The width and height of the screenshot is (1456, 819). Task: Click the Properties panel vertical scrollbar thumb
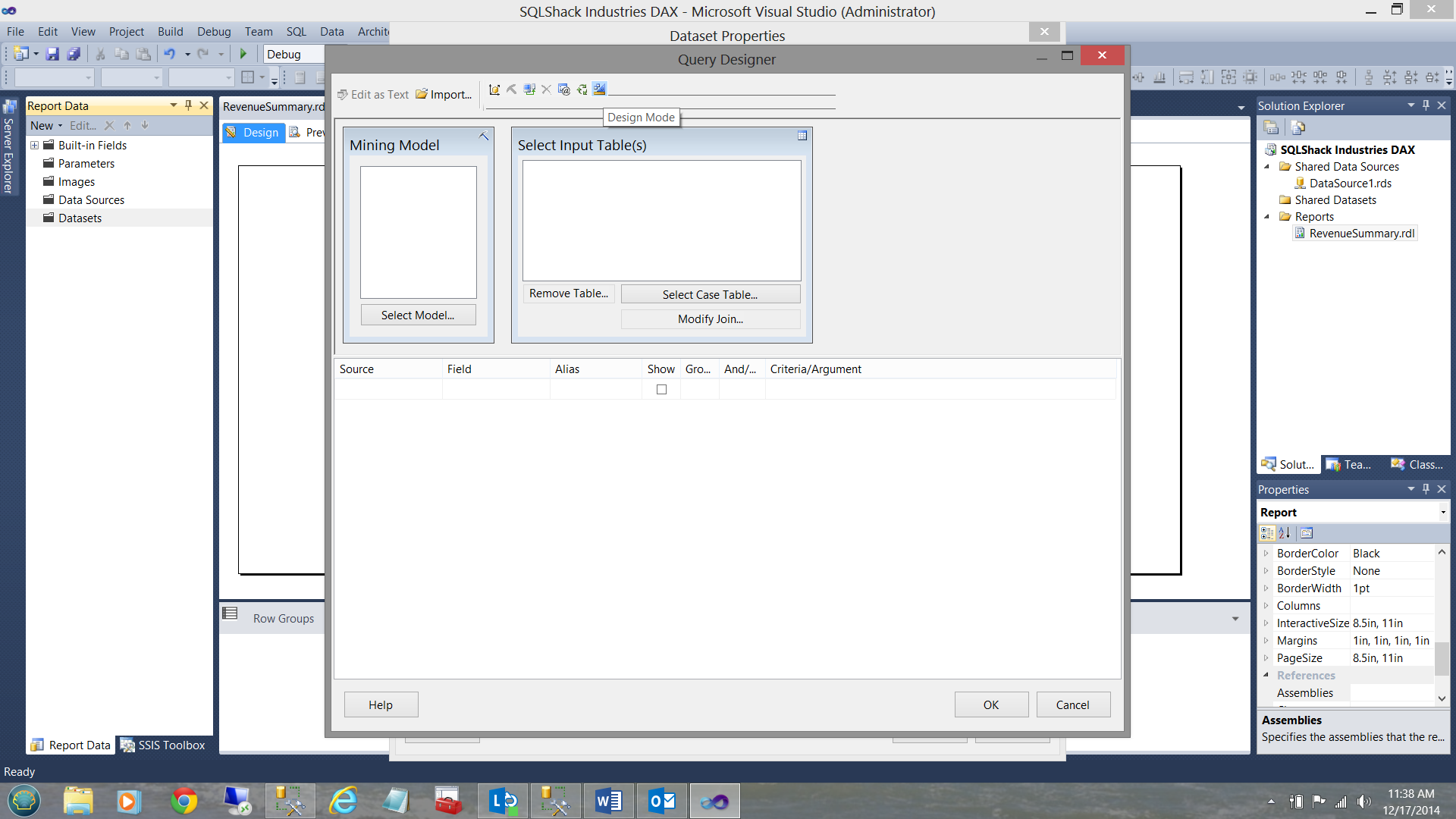coord(1442,657)
